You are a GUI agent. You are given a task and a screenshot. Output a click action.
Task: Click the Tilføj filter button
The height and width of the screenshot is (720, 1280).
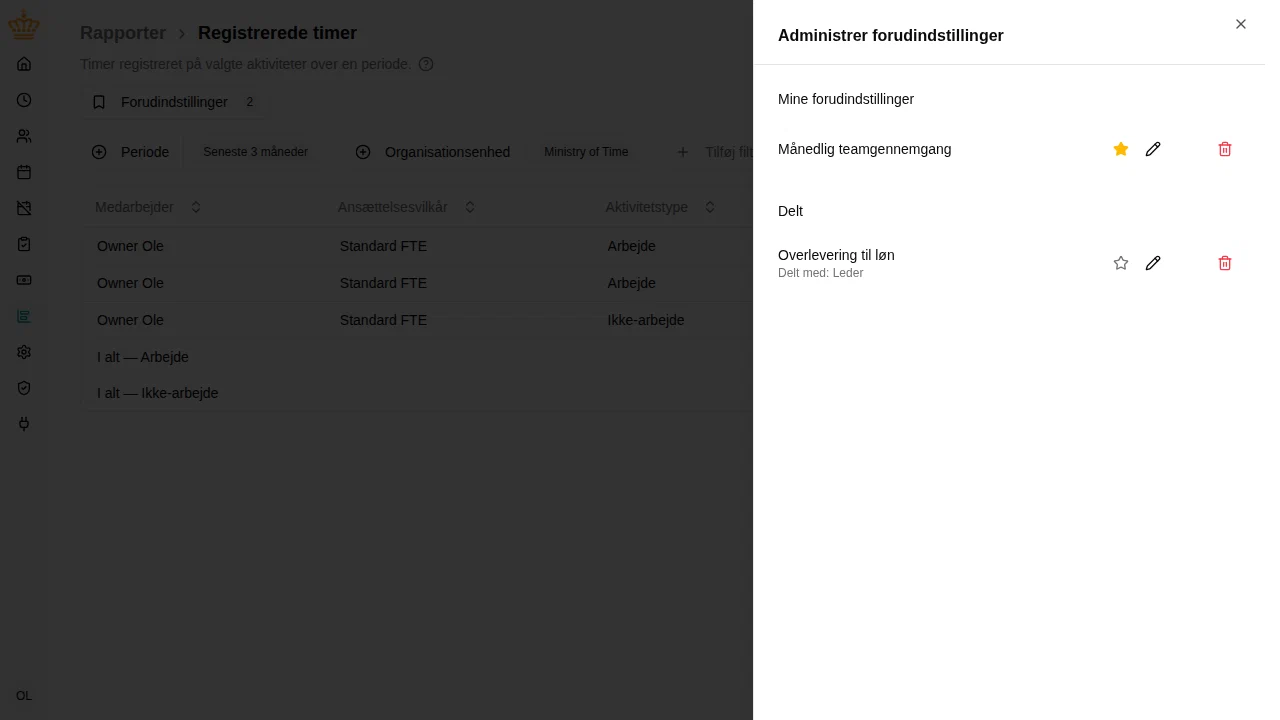(715, 152)
